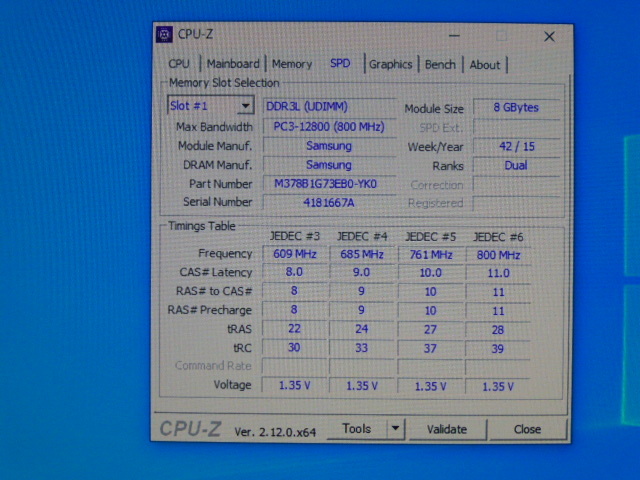Click the Module Manuf. Samsung value
The image size is (640, 480).
(329, 146)
